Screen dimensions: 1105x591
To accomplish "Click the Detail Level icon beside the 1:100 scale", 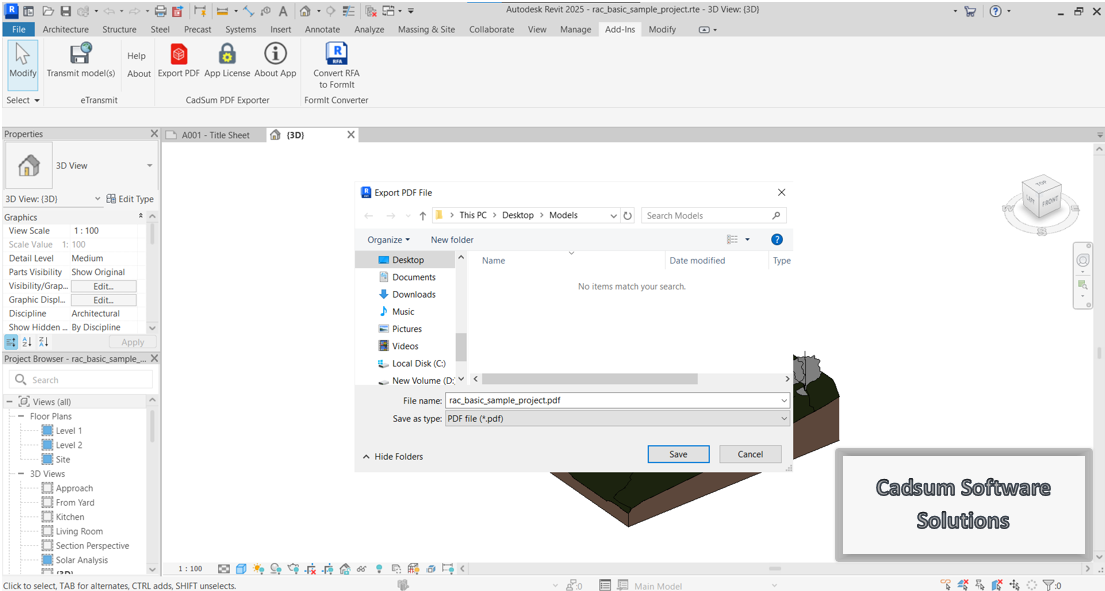I will (223, 568).
